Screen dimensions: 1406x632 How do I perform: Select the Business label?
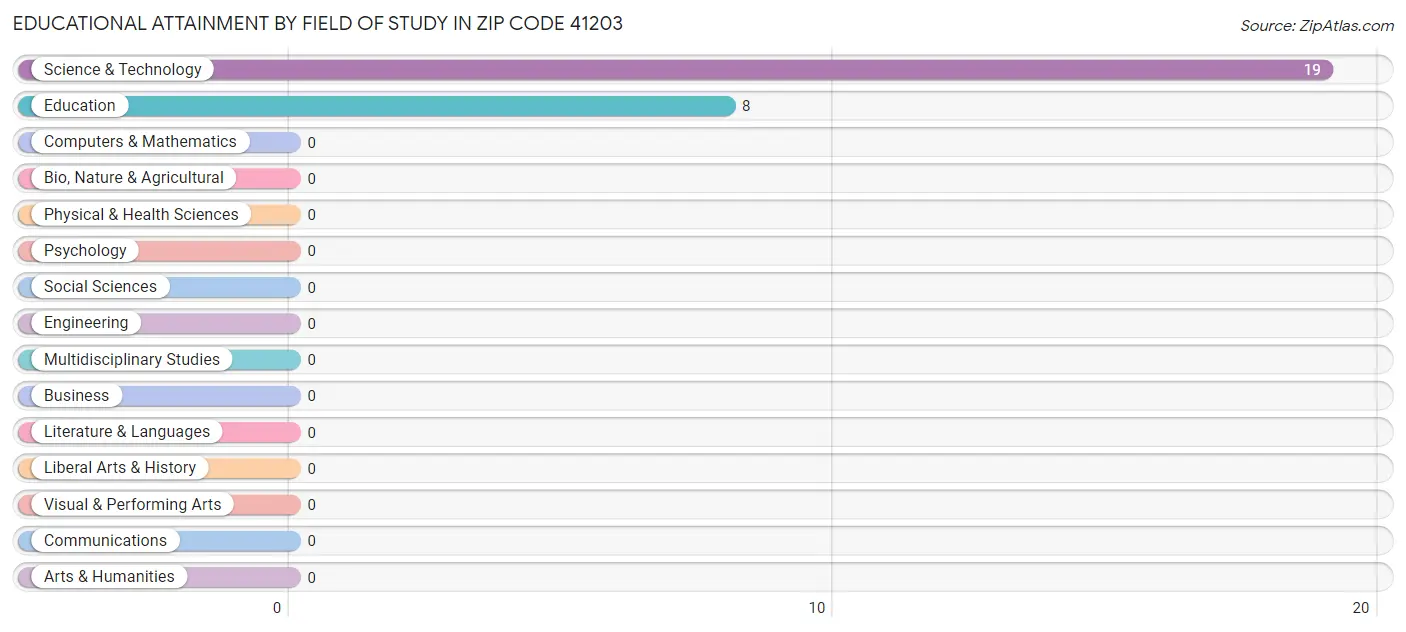[76, 396]
